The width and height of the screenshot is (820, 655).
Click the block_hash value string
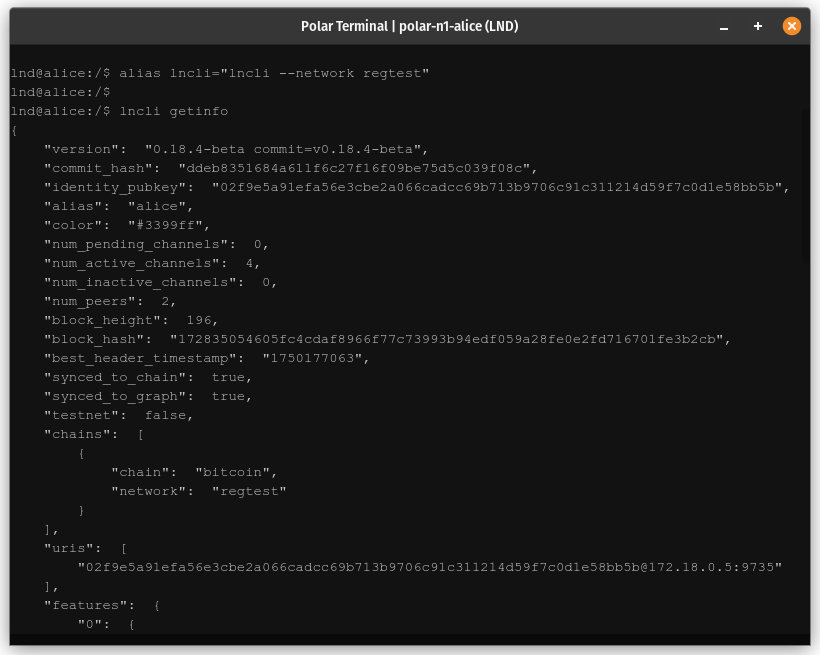pyautogui.click(x=449, y=339)
